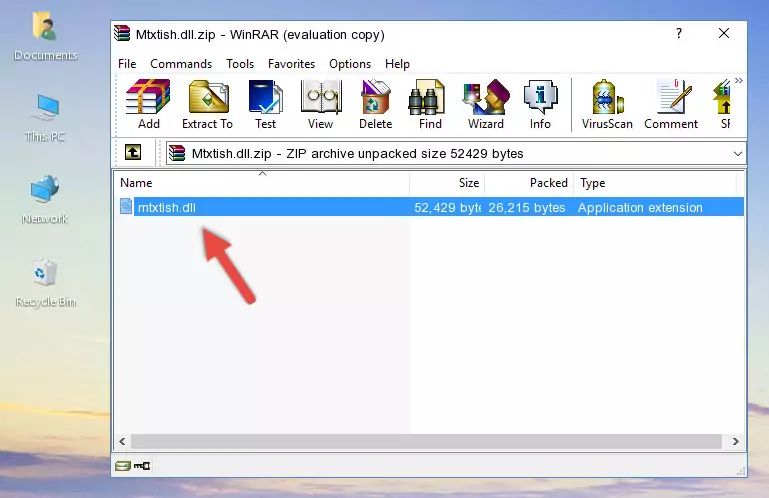Open the View file tool

pos(321,104)
